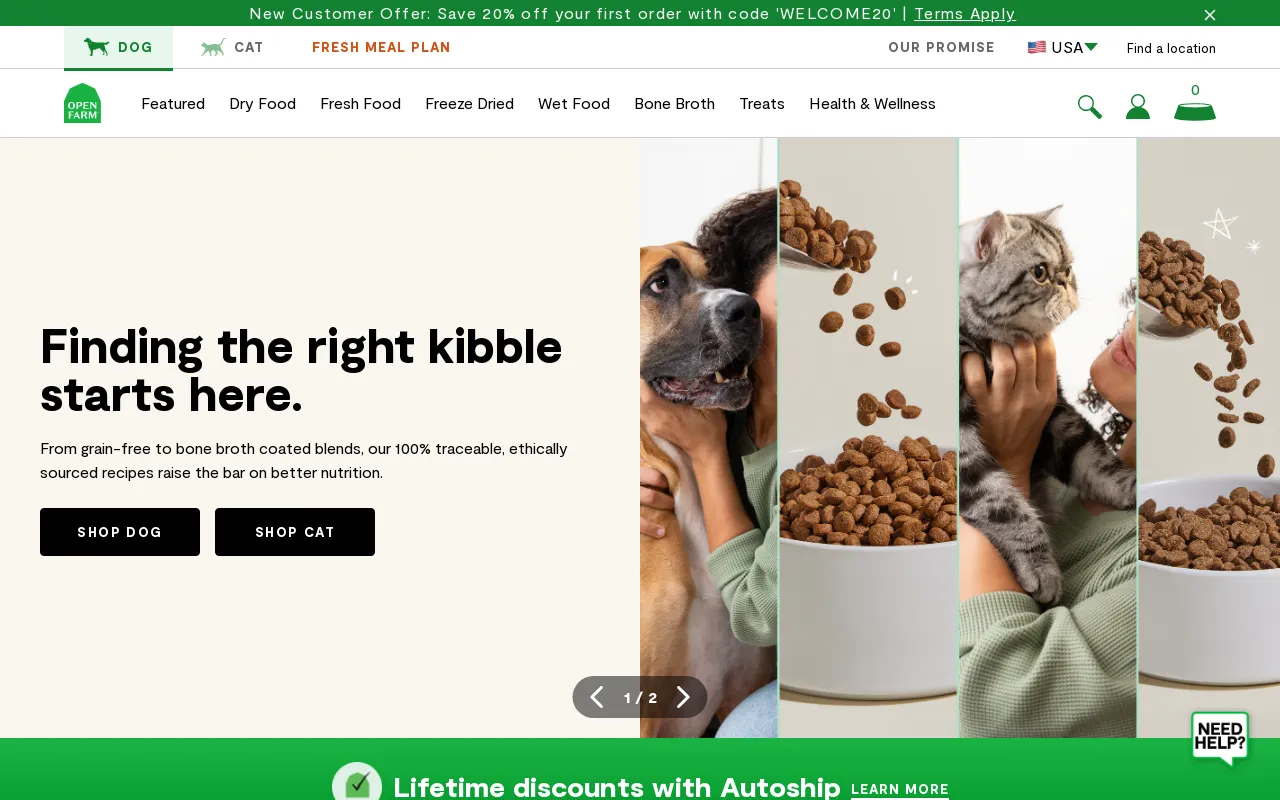Expand the USA country dropdown
Screen dimensions: 1280x800
1063,47
